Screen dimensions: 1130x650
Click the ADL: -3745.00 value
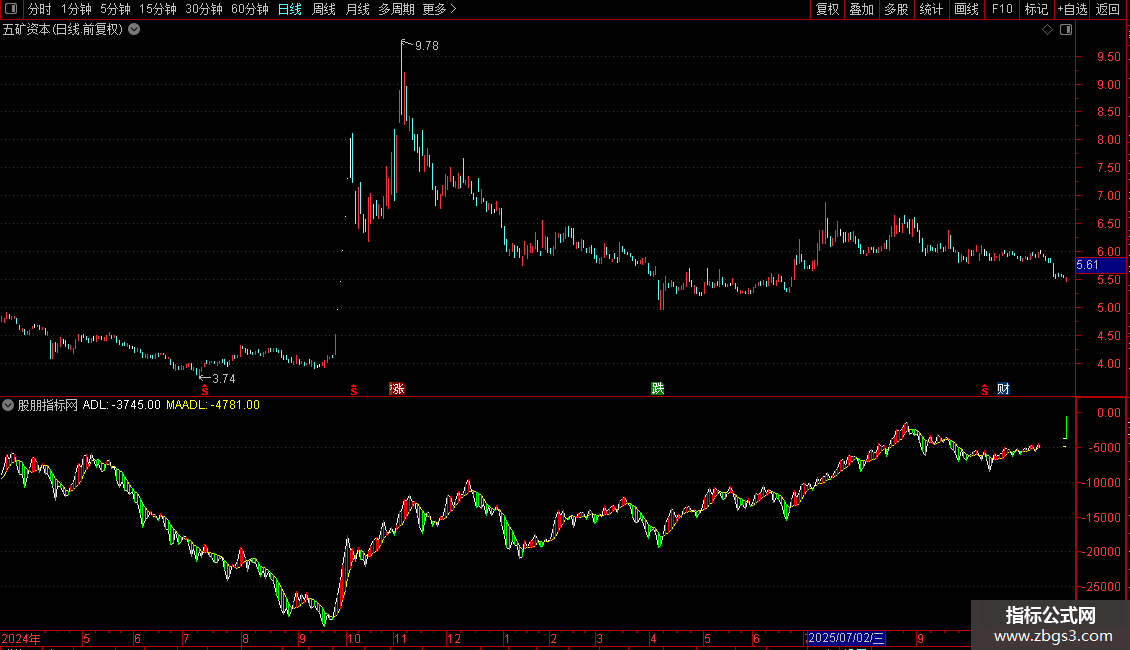click(122, 405)
